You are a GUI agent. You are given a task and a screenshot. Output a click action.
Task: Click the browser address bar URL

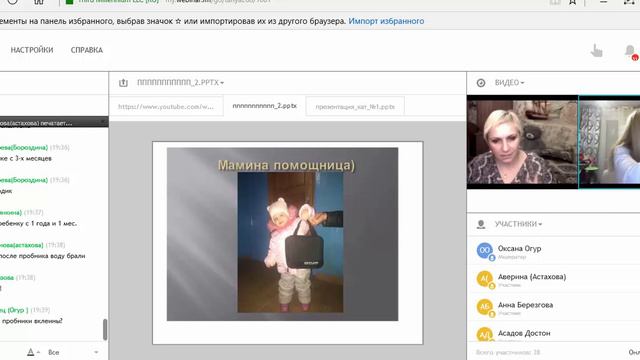point(218,2)
